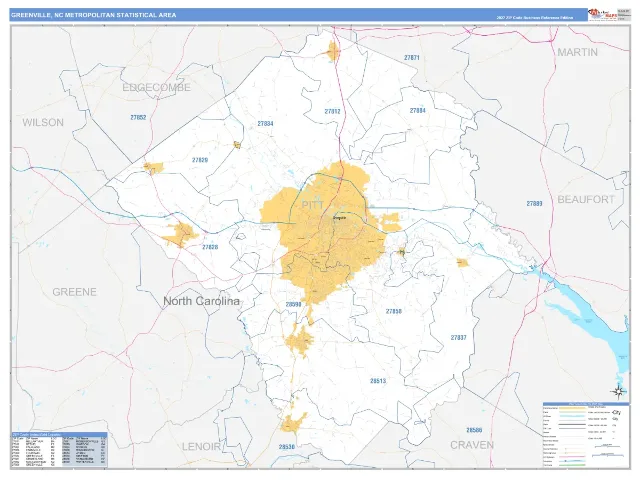Click ZIP code label 28590
The width and height of the screenshot is (640, 480).
(x=293, y=304)
